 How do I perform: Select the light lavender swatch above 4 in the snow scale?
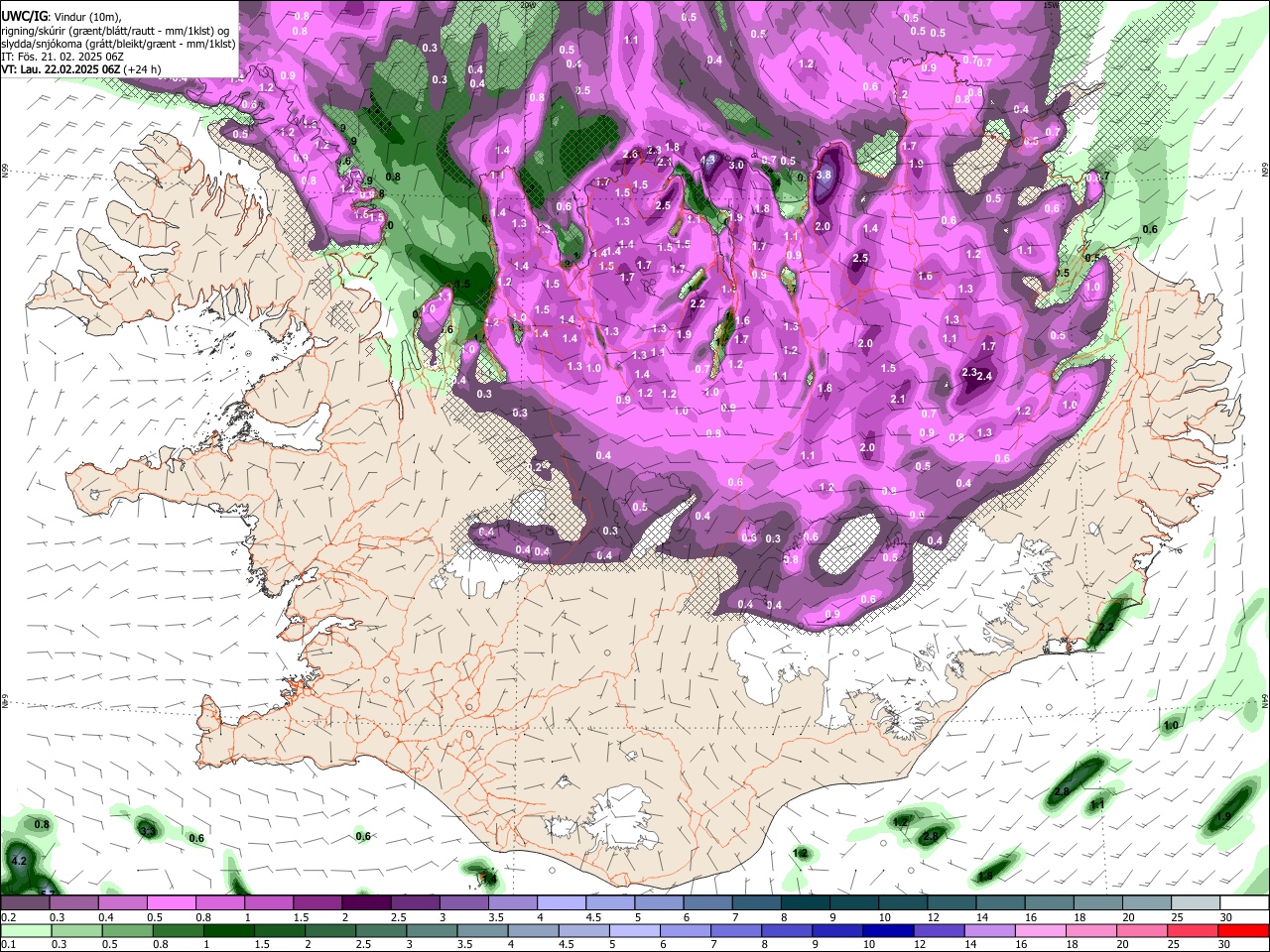pyautogui.click(x=562, y=903)
